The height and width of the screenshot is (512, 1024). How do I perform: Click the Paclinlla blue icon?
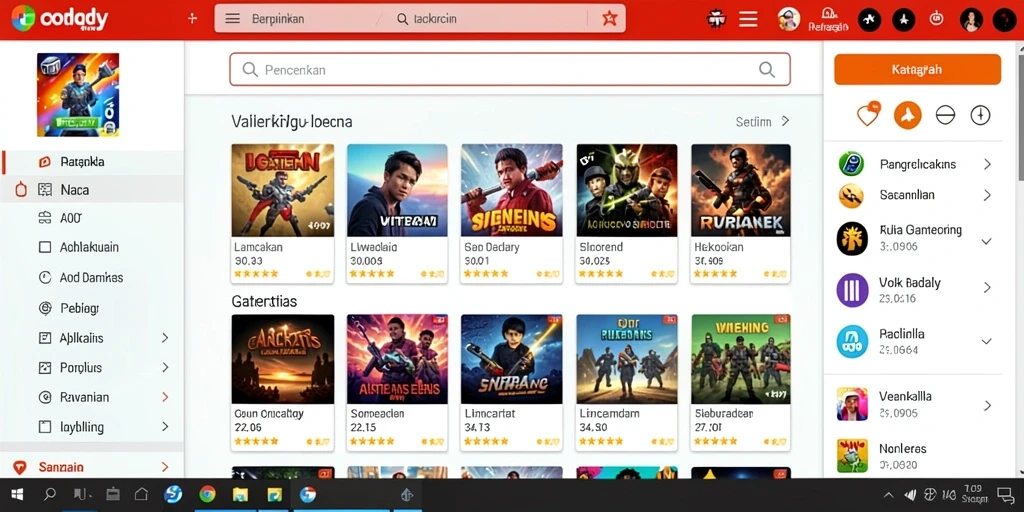[x=852, y=341]
